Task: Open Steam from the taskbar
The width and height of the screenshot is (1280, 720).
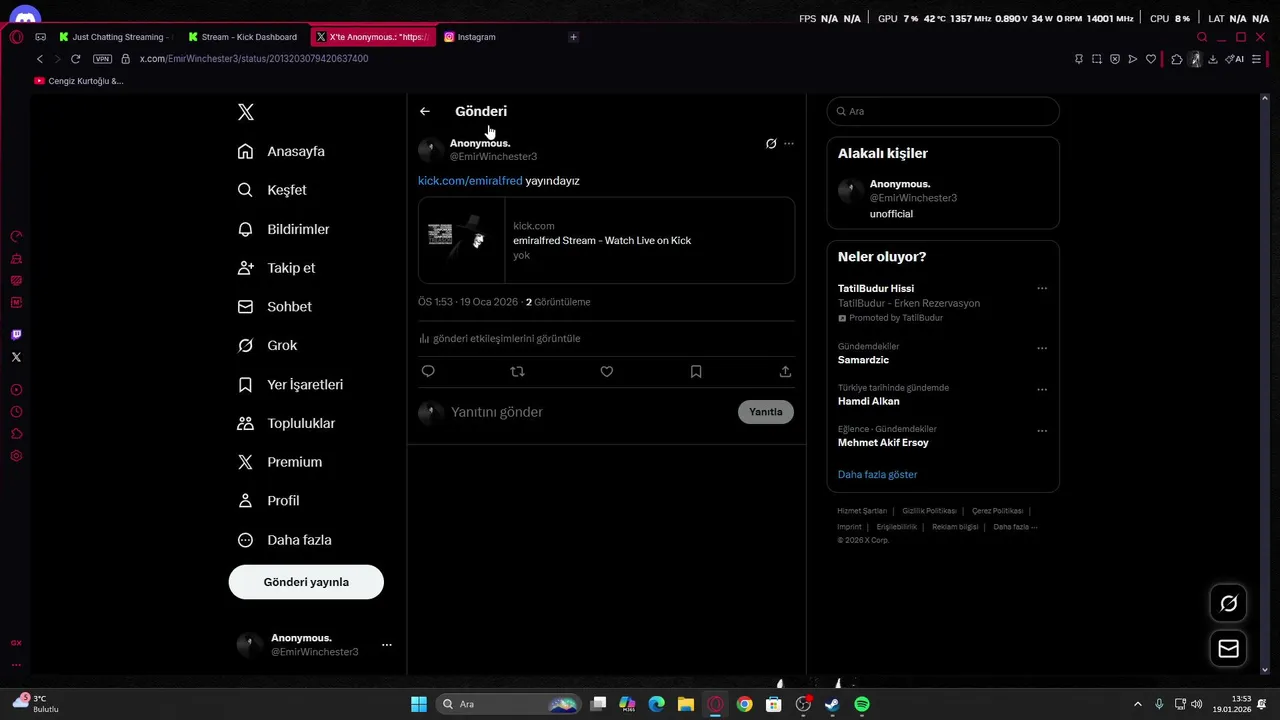Action: tap(832, 704)
